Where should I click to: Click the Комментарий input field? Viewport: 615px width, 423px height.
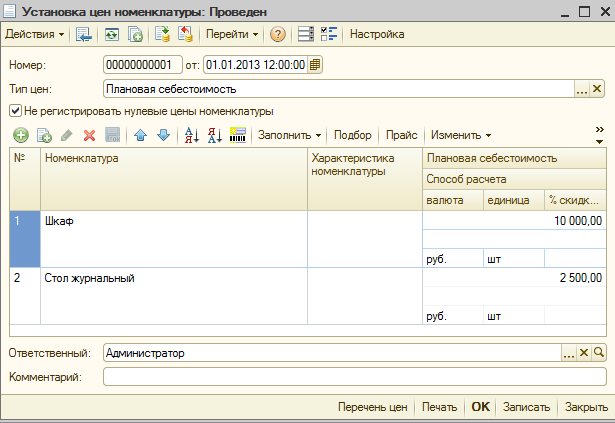tap(355, 377)
